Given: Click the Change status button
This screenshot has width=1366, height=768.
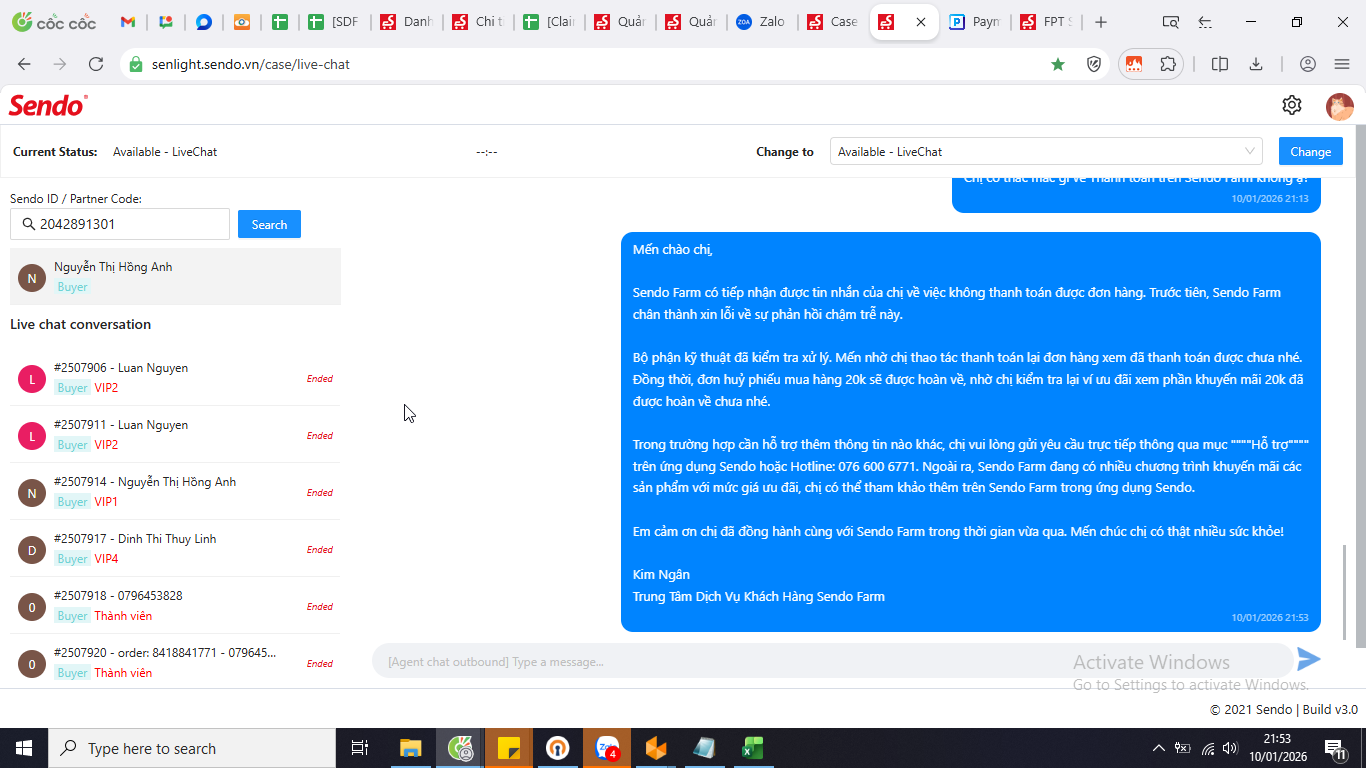Looking at the screenshot, I should [1310, 151].
